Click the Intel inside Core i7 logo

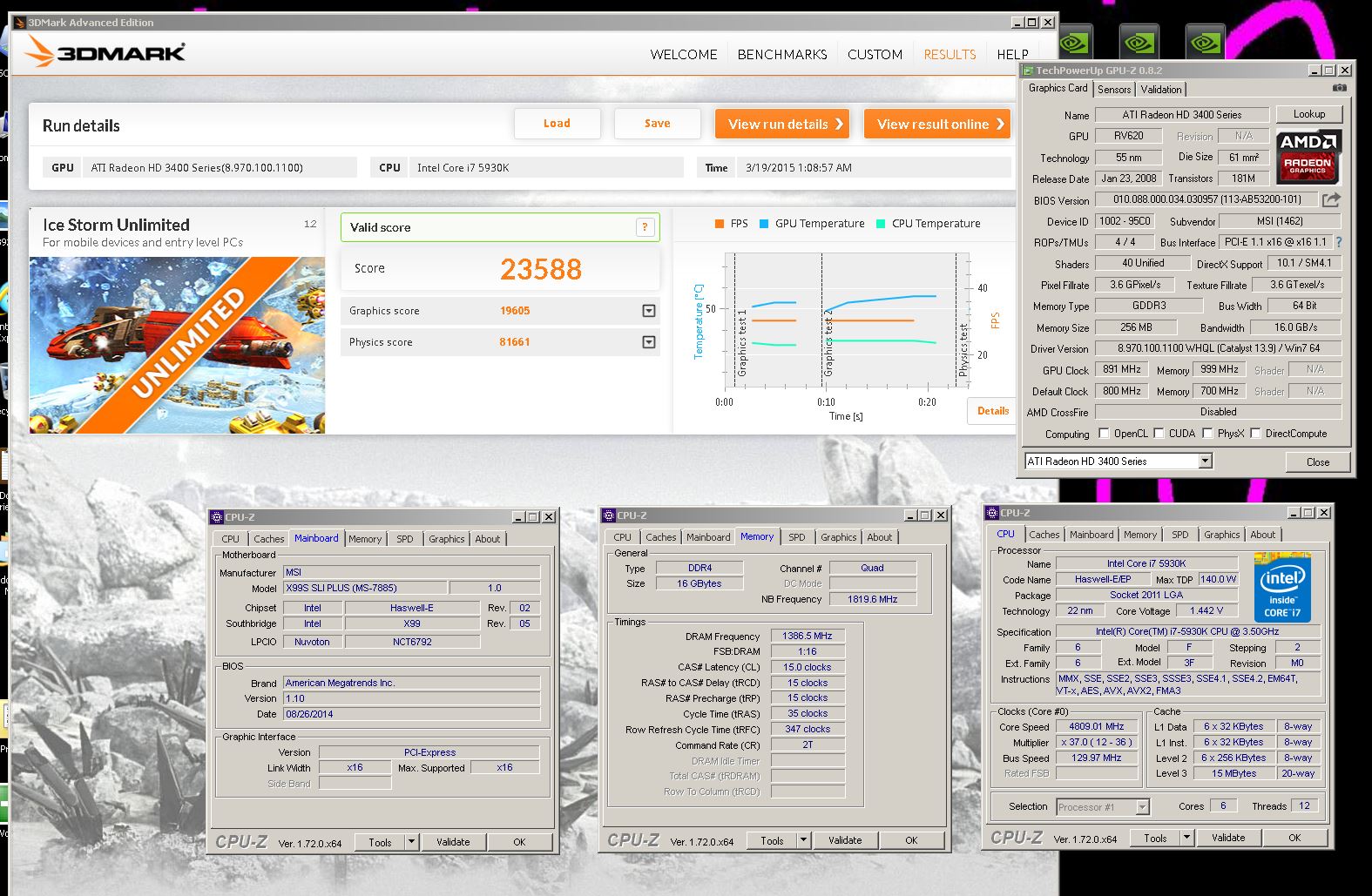(1282, 587)
